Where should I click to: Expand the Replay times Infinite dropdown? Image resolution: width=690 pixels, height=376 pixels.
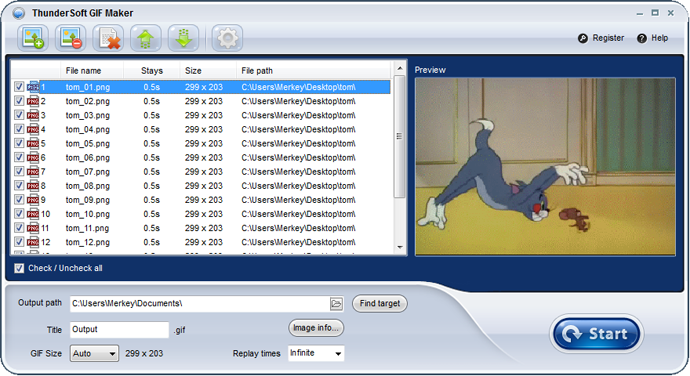(x=316, y=353)
